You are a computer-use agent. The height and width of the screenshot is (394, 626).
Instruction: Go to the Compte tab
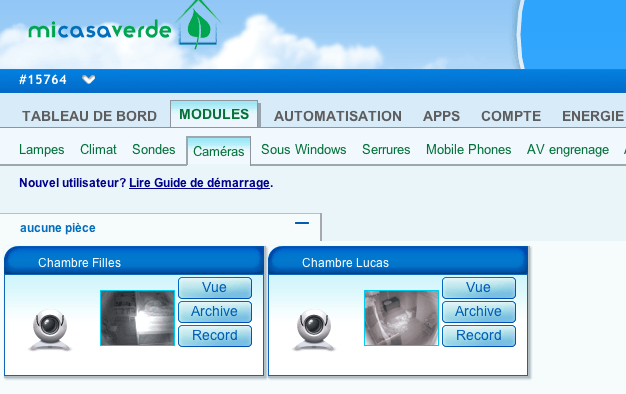point(511,116)
